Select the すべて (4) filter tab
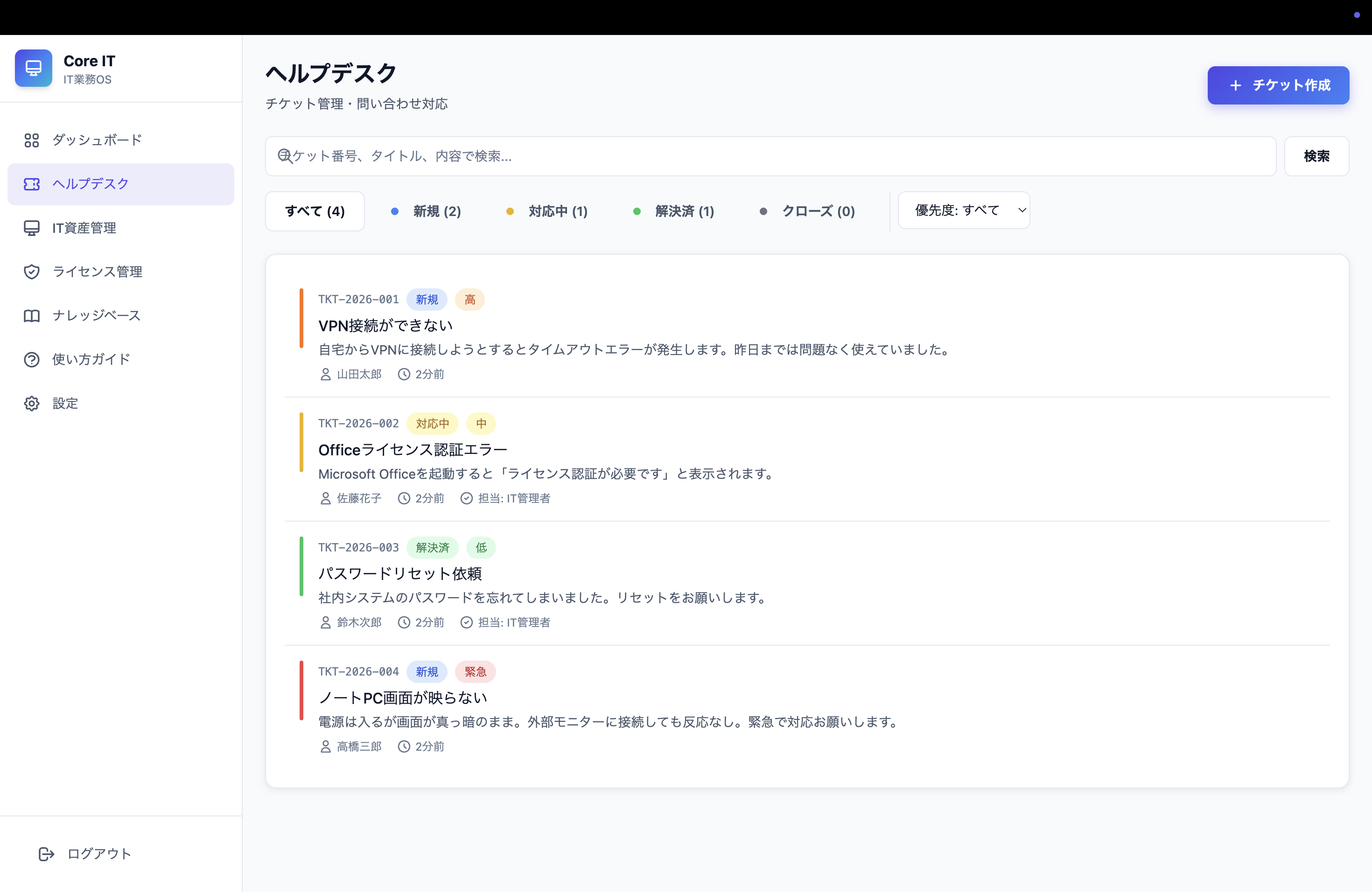The width and height of the screenshot is (1372, 892). tap(315, 211)
